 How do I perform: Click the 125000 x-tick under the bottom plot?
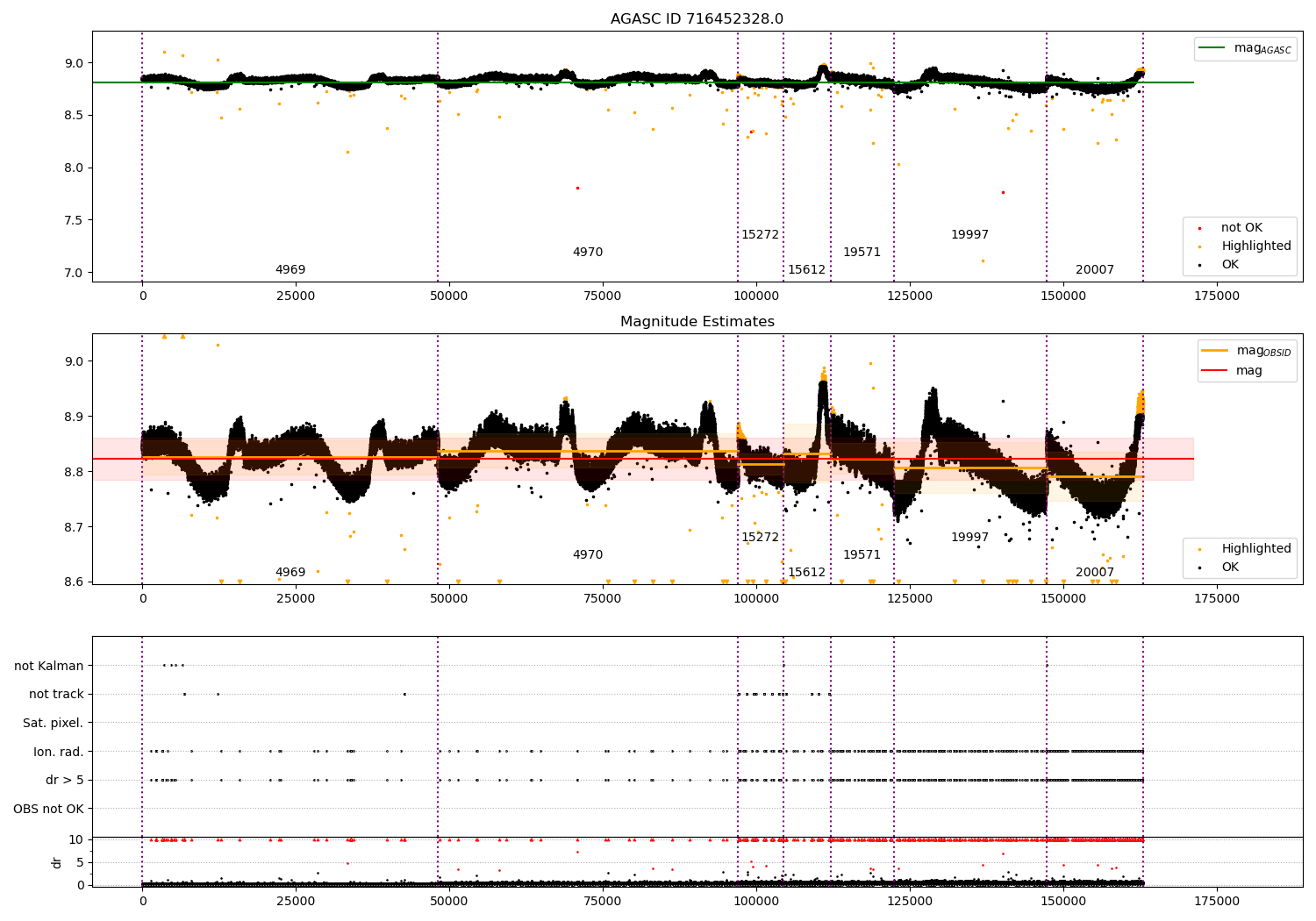910,902
